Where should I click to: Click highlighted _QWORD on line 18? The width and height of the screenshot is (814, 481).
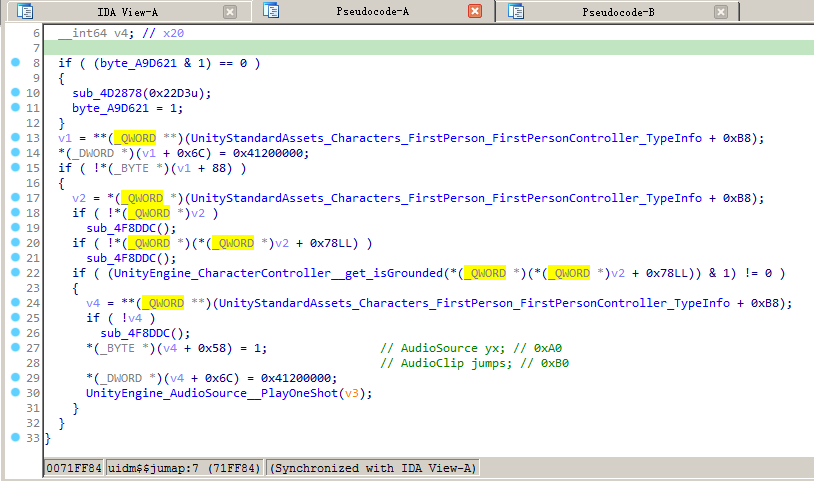(149, 213)
